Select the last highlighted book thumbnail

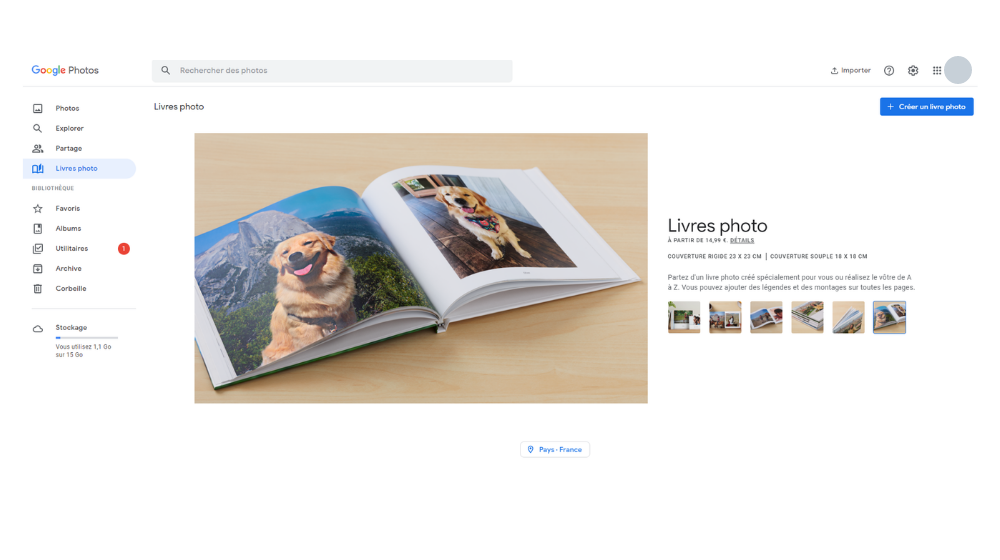coord(889,317)
